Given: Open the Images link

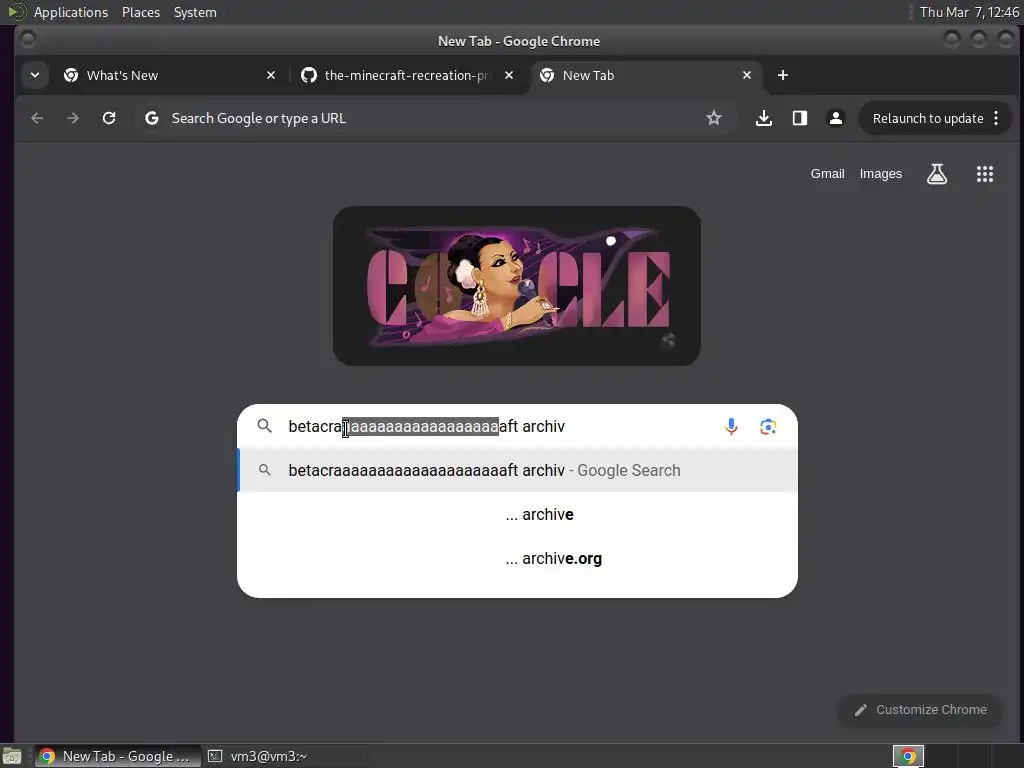Looking at the screenshot, I should tap(880, 174).
